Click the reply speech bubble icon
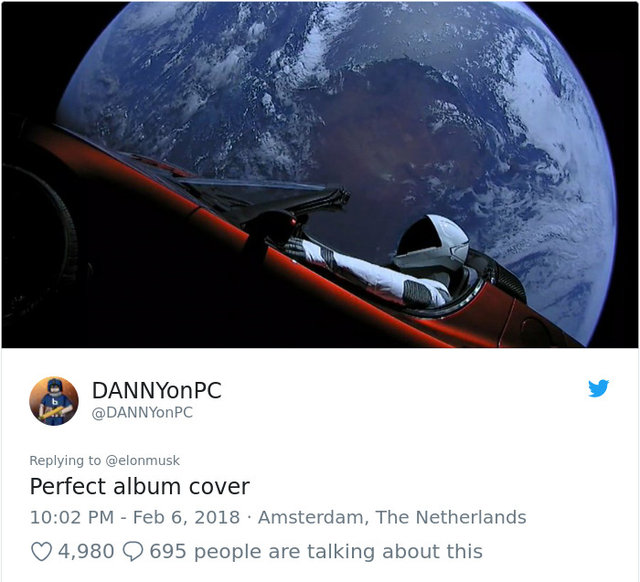This screenshot has height=582, width=640. coord(133,551)
